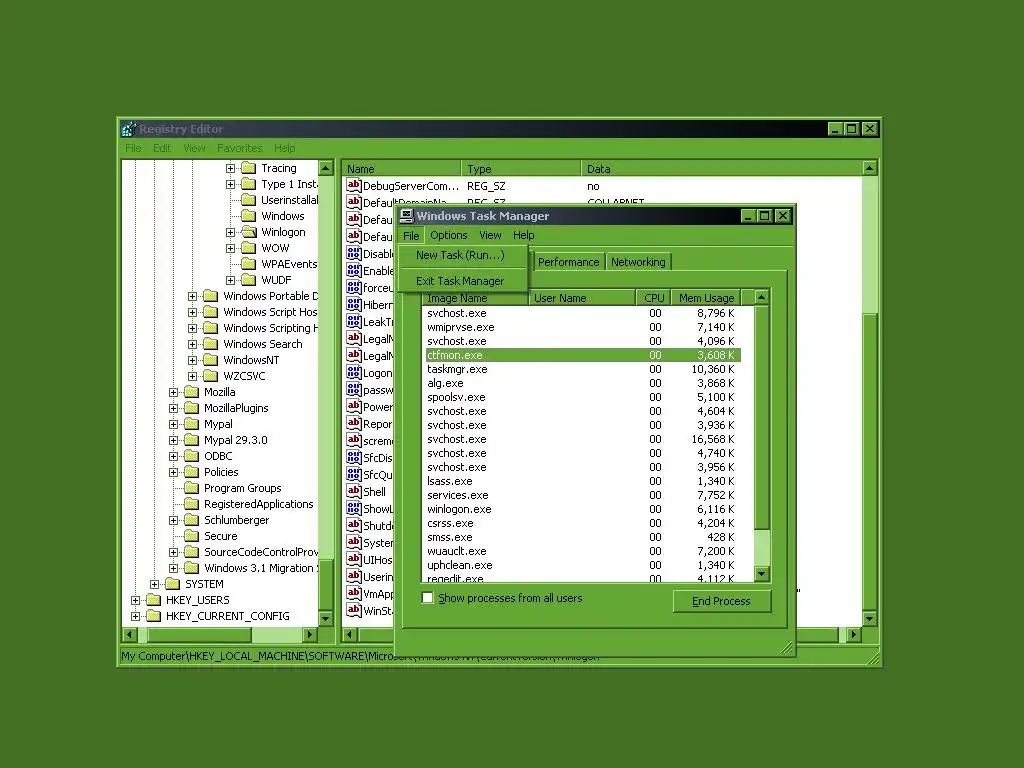1024x768 pixels.
Task: Click the Tracing folder icon
Action: tap(249, 168)
